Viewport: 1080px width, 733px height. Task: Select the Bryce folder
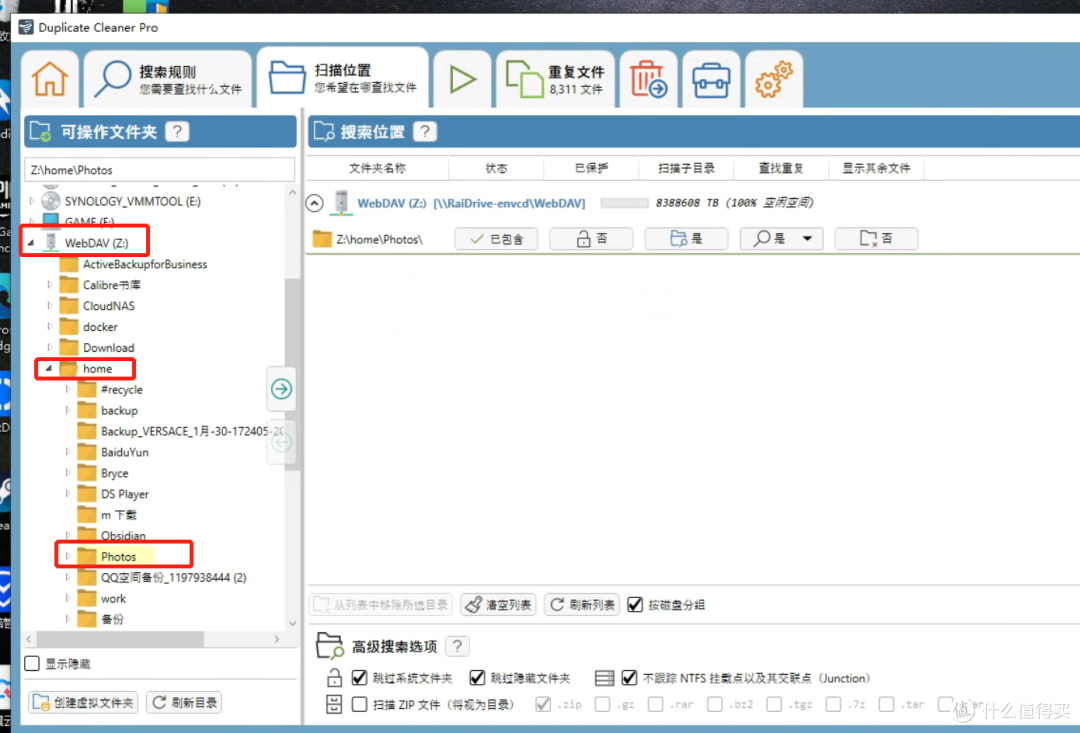[114, 473]
